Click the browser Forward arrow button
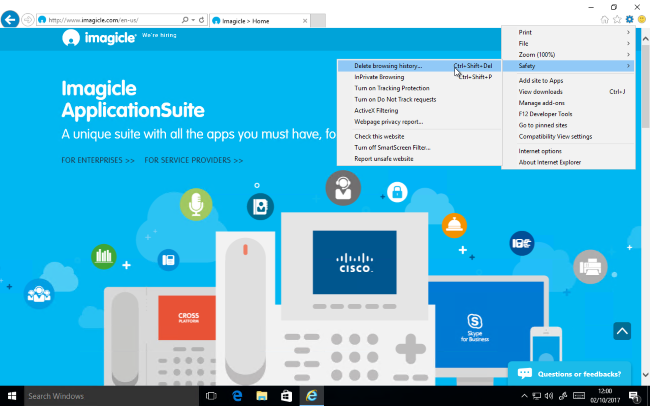This screenshot has height=406, width=650. click(x=28, y=20)
